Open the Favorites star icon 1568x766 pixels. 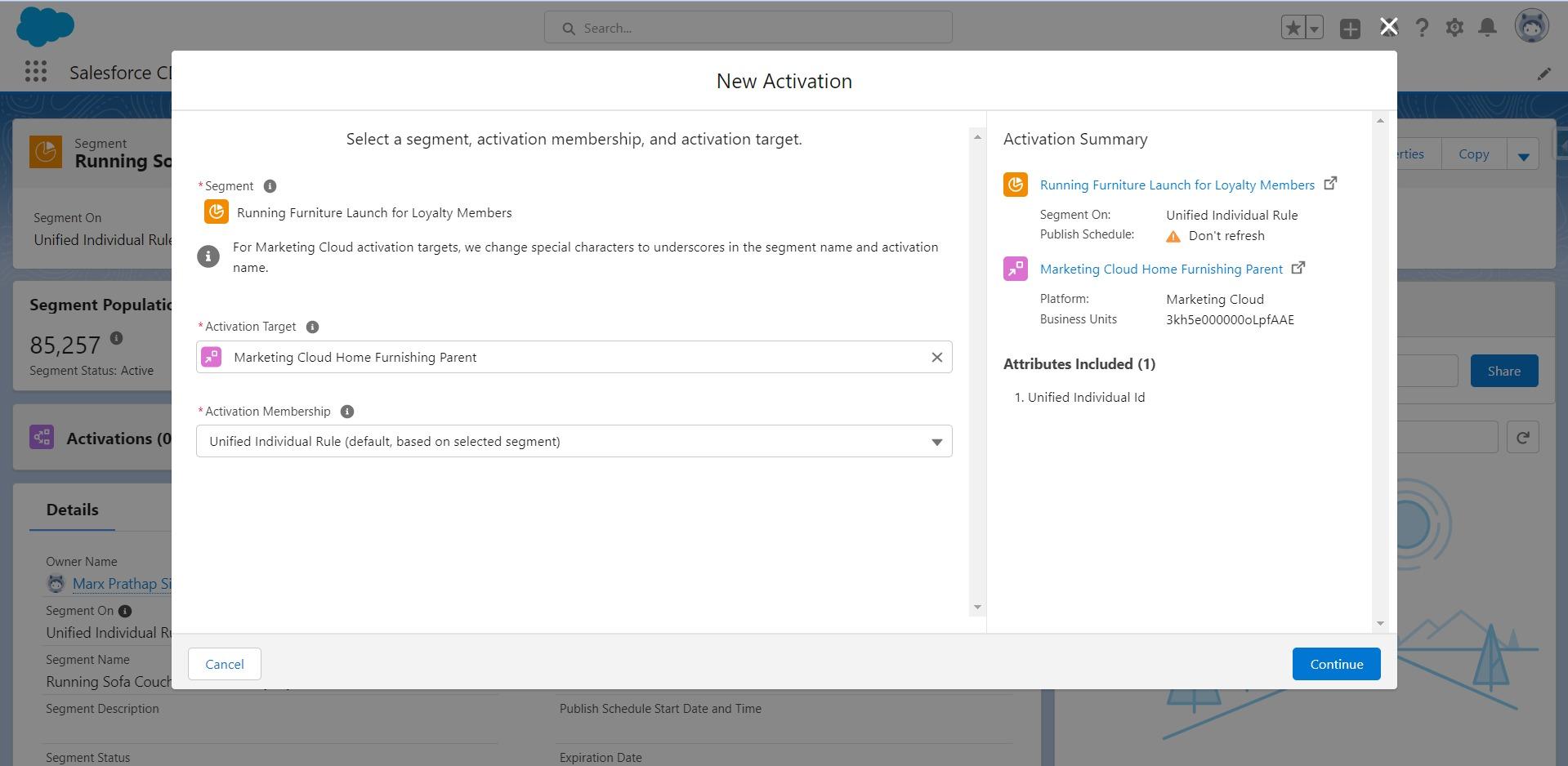[1293, 29]
